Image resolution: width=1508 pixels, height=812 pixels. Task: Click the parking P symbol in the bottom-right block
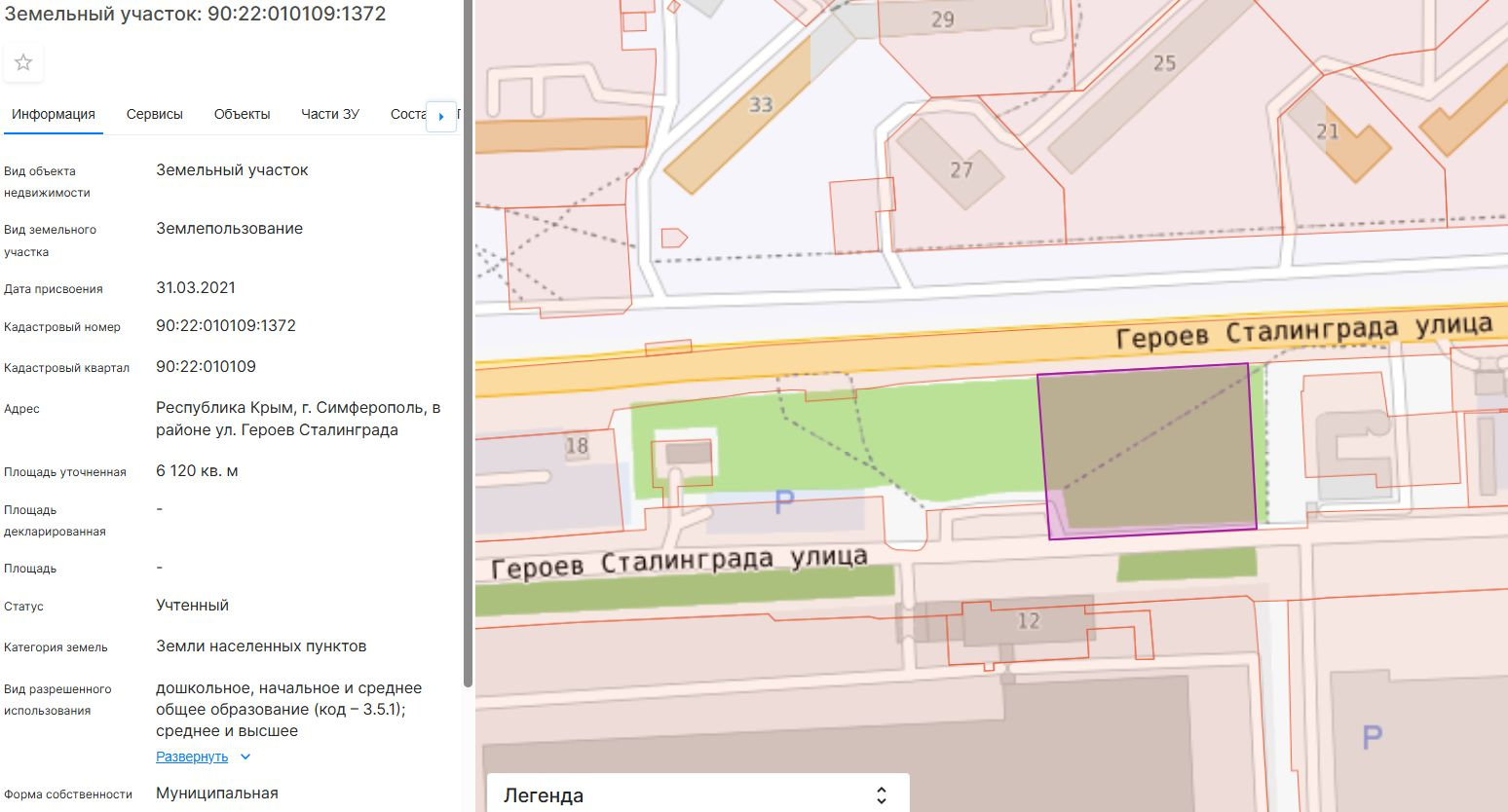1372,737
